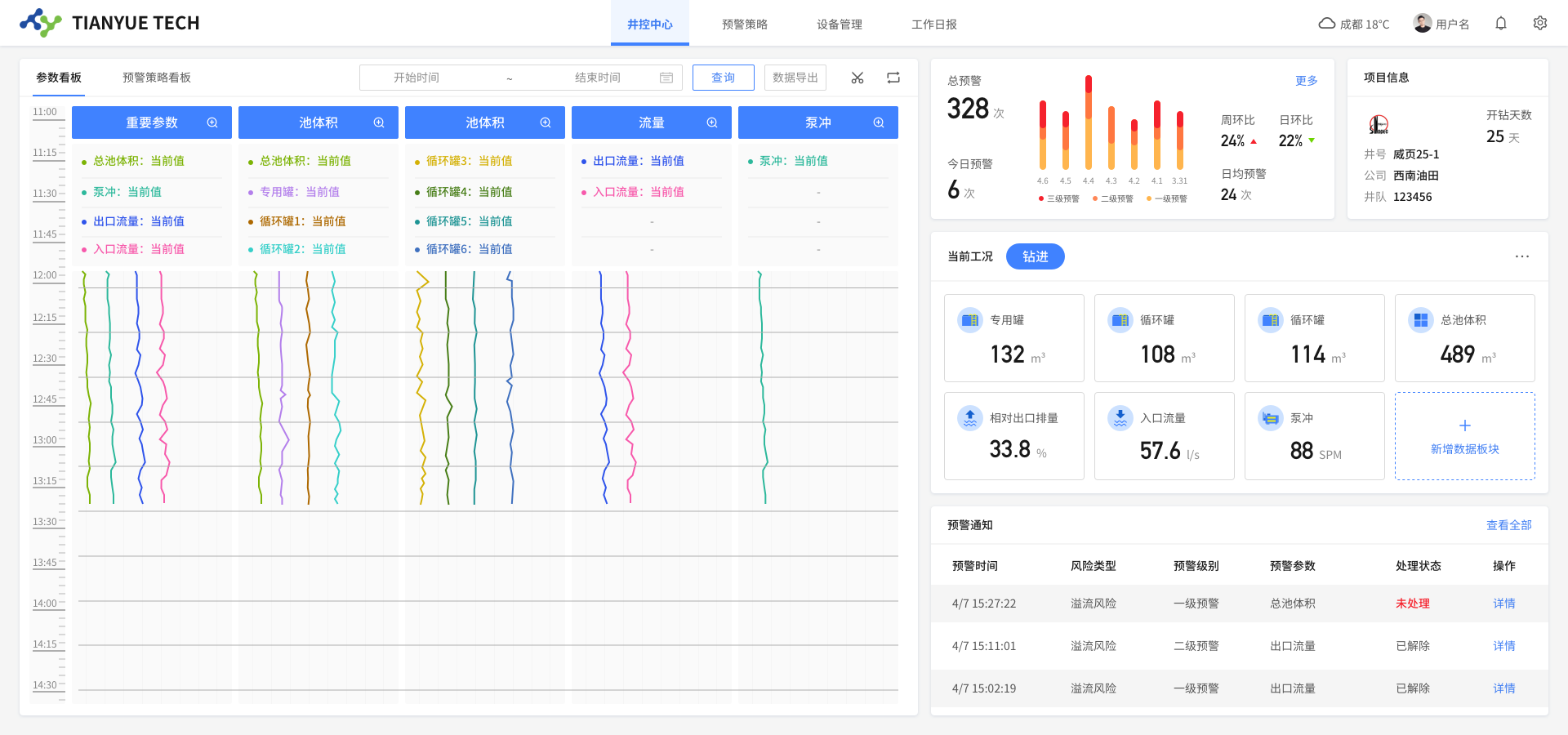The image size is (1568, 735).
Task: Click the 结束时间 input field
Action: 598,78
